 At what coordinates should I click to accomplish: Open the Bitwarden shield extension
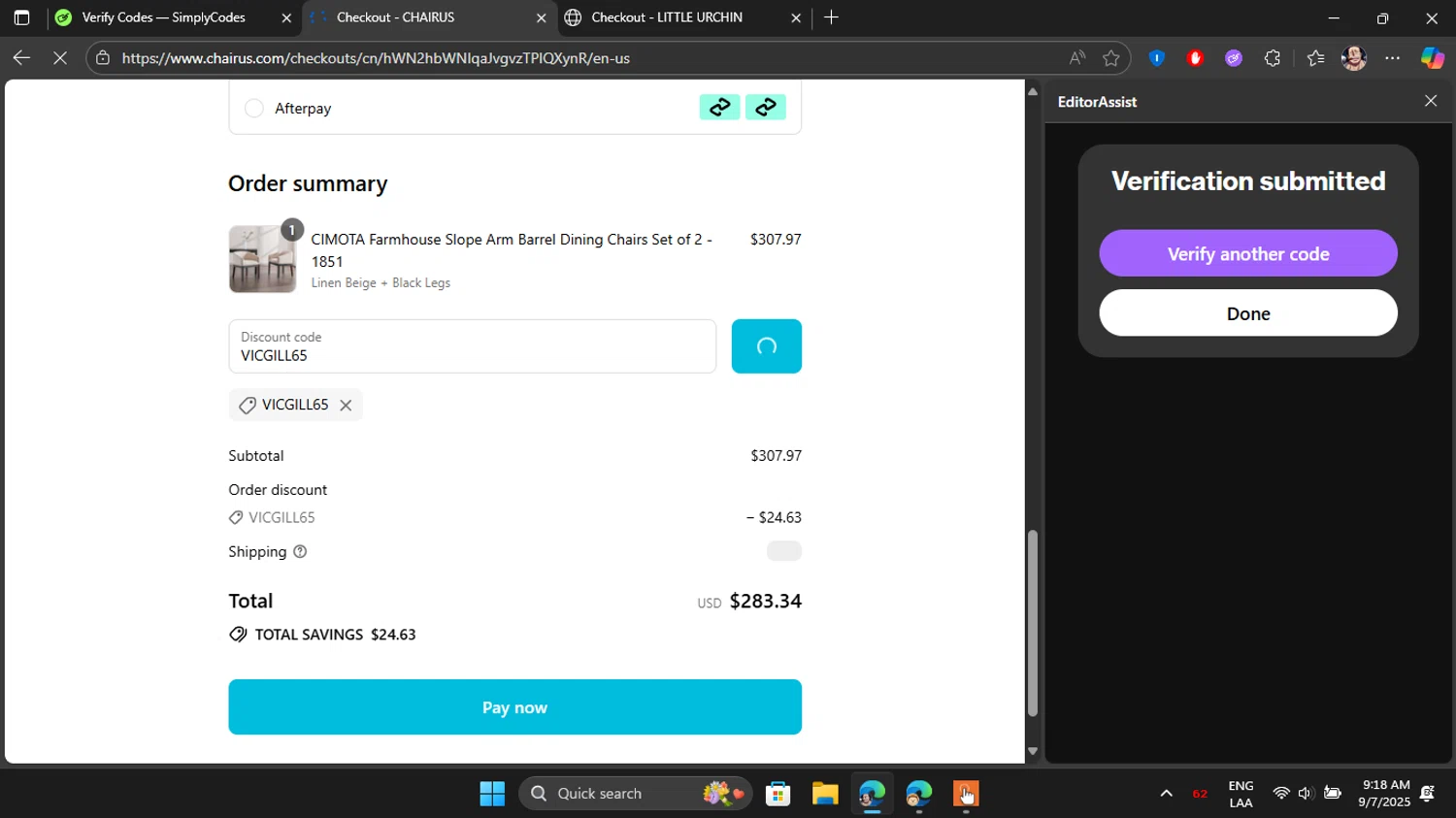pyautogui.click(x=1156, y=58)
